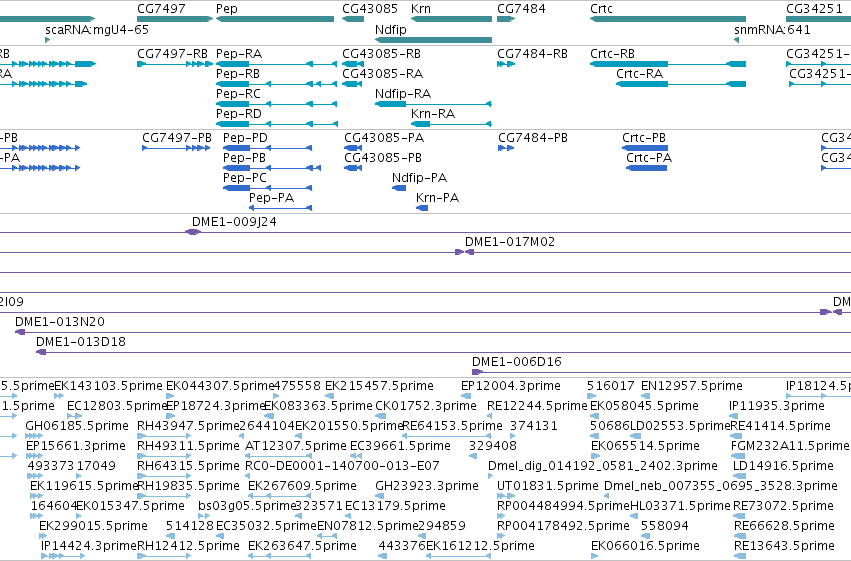Viewport: 851px width, 561px height.
Task: Click EST EN12957.5prime
Action: click(692, 386)
